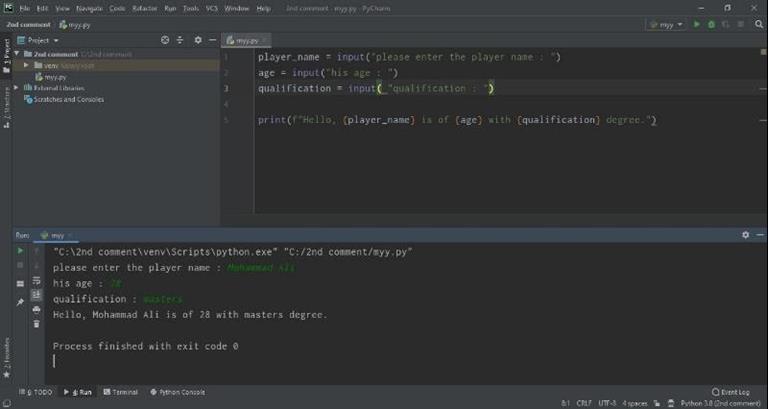768x409 pixels.
Task: Rerun the program in Run panel
Action: pos(20,251)
